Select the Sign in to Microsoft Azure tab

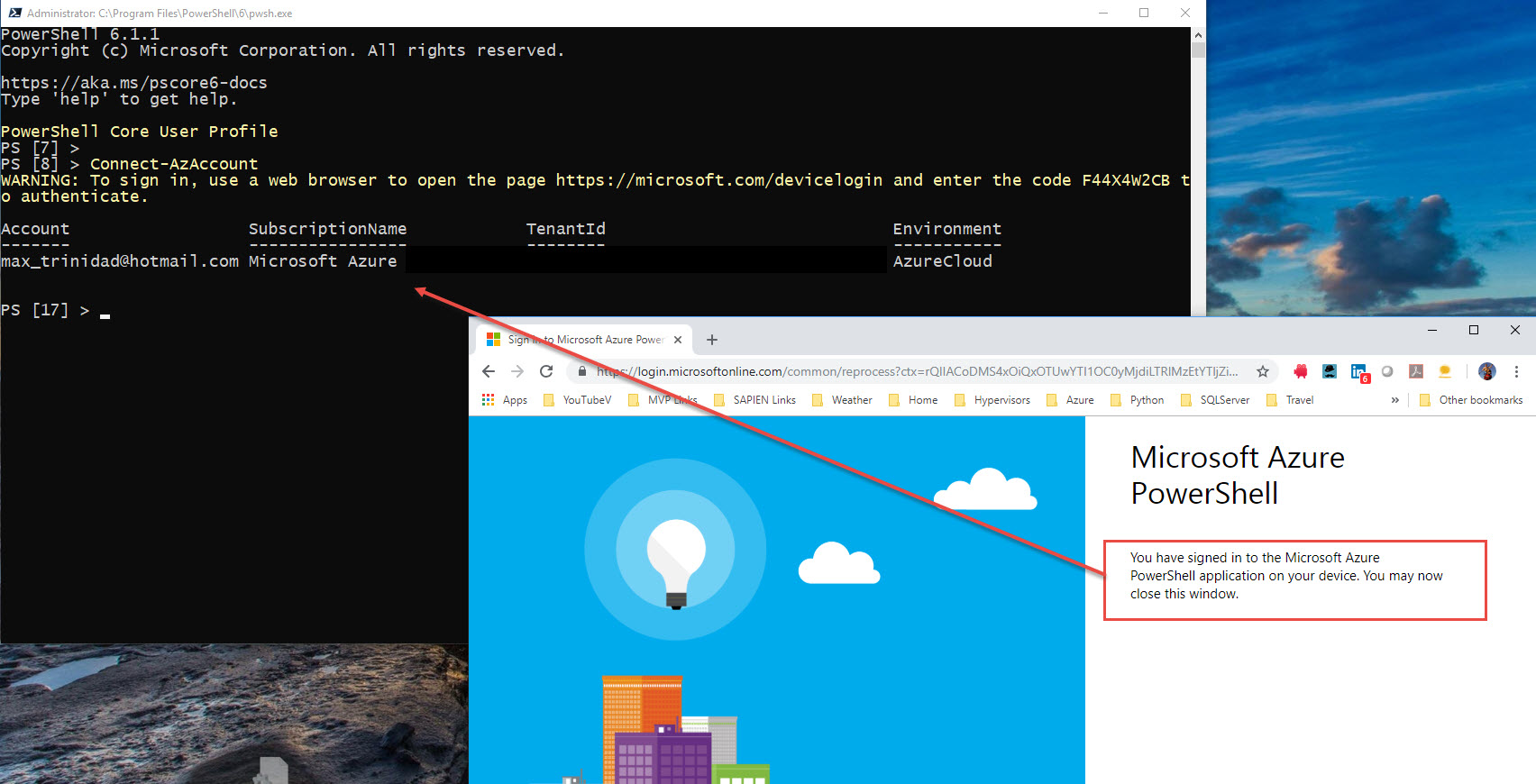[584, 340]
